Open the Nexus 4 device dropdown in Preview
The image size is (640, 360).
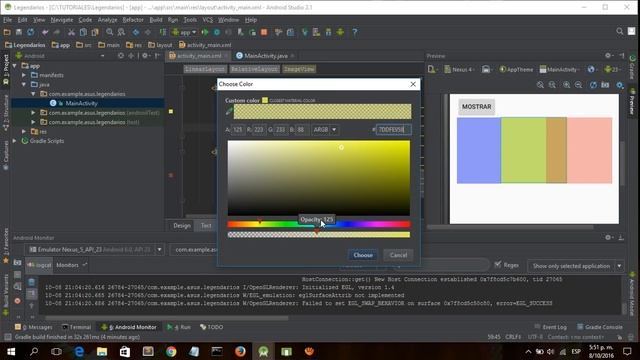click(x=460, y=70)
